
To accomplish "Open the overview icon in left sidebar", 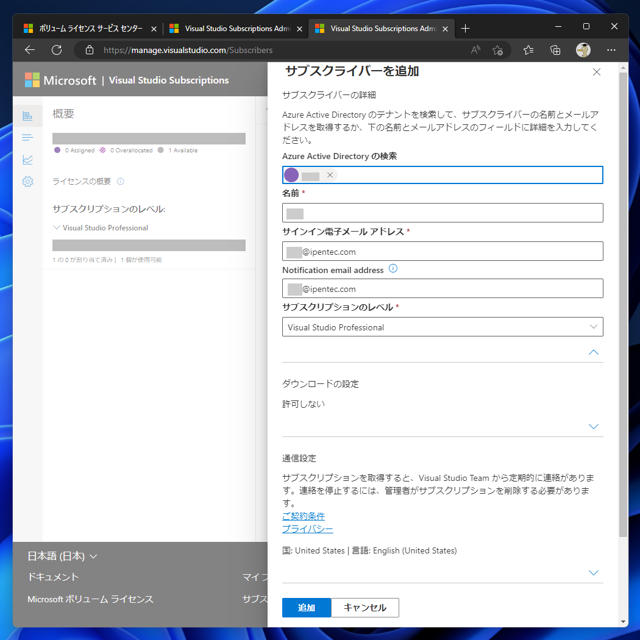I will (x=27, y=116).
